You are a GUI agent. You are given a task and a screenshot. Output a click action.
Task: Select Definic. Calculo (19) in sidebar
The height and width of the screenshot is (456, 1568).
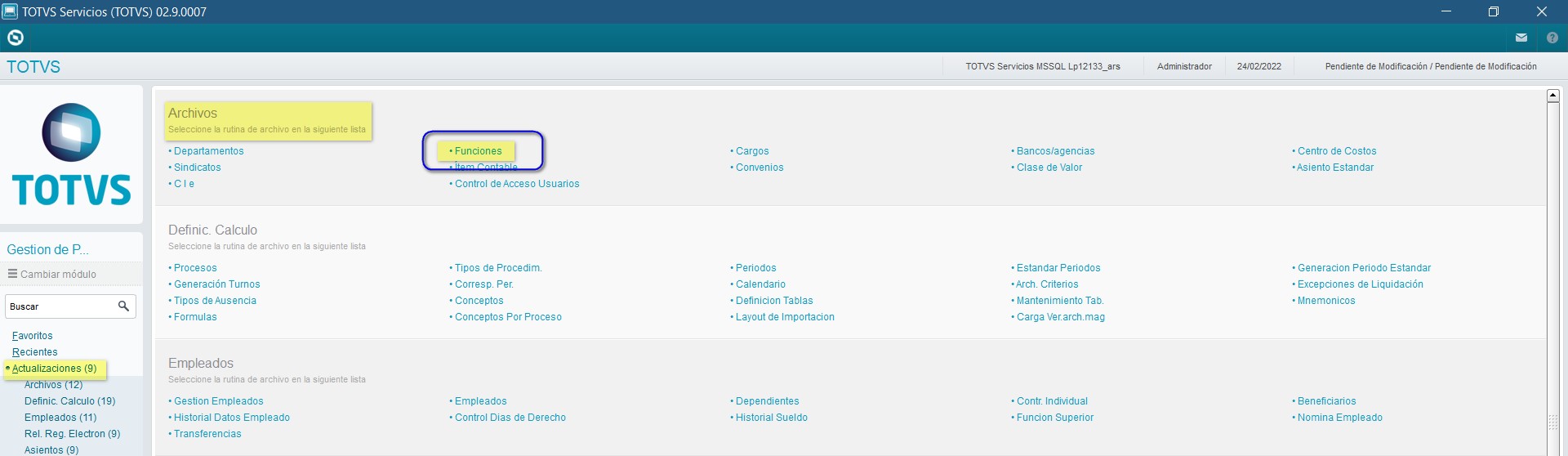(x=69, y=401)
